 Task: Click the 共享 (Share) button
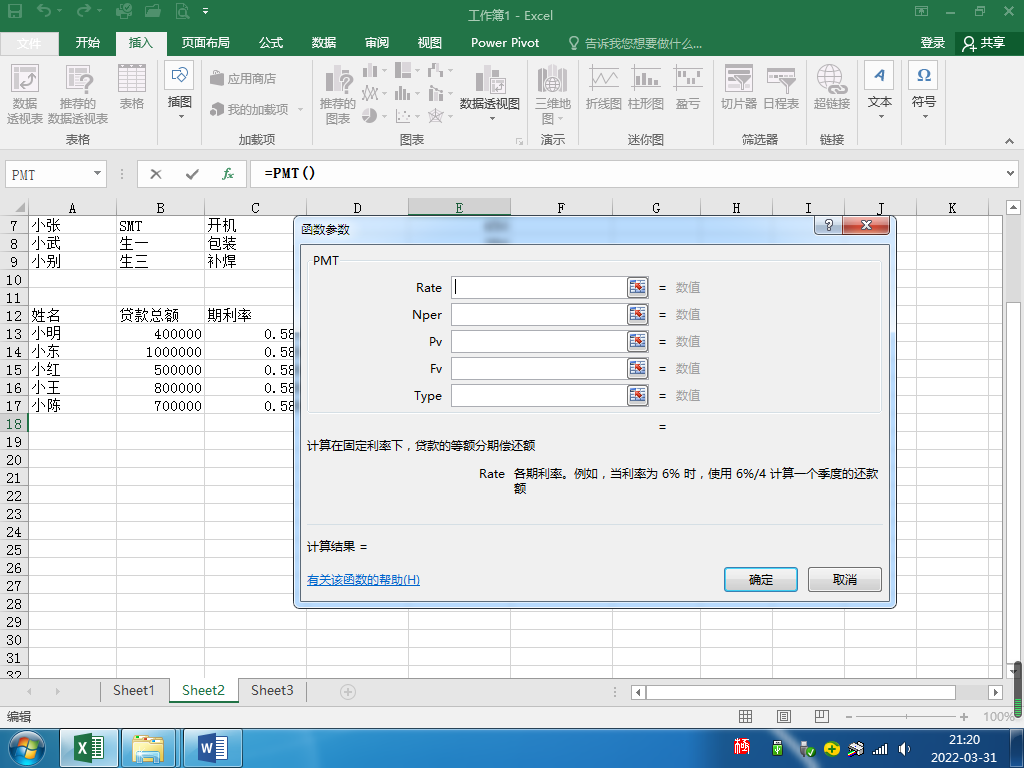984,43
